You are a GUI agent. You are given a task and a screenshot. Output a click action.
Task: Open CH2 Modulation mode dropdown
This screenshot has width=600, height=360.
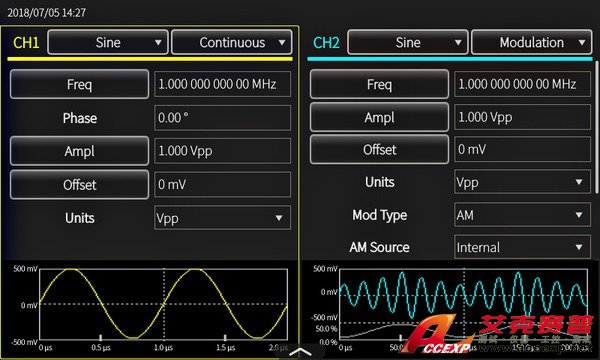pyautogui.click(x=532, y=42)
